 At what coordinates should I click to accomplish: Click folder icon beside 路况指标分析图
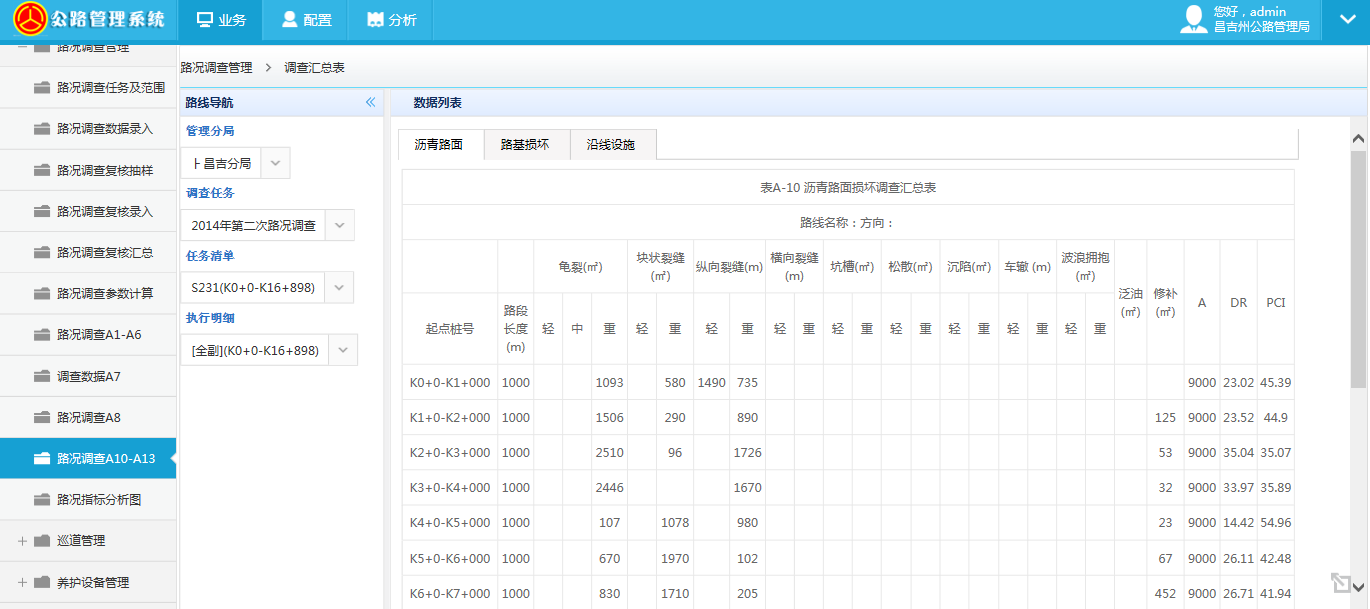[x=41, y=499]
